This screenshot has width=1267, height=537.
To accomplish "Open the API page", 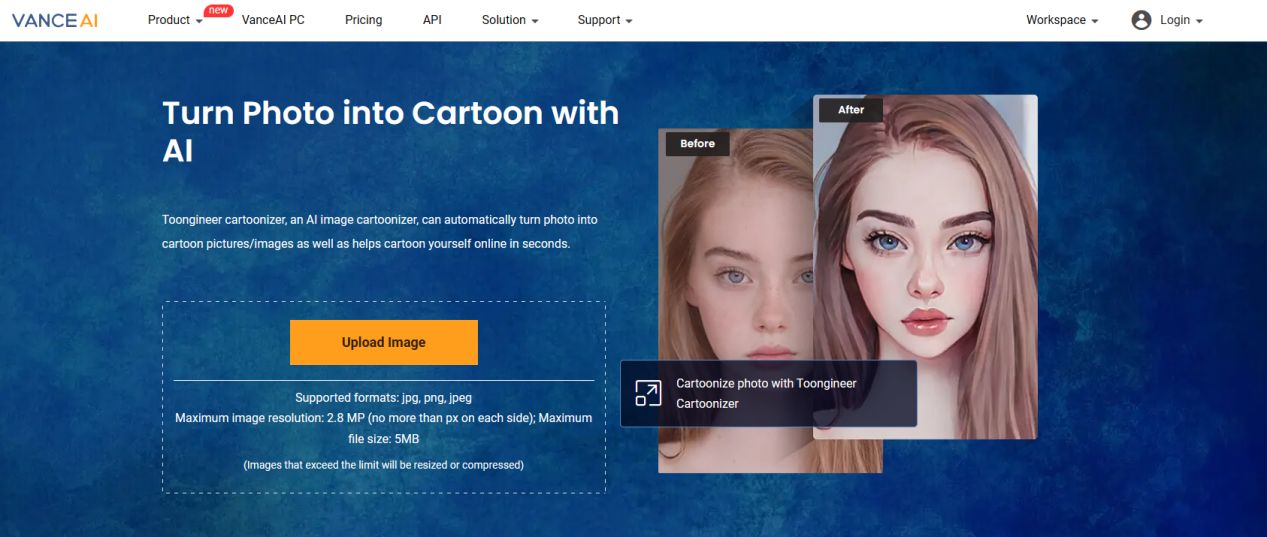I will pos(432,20).
